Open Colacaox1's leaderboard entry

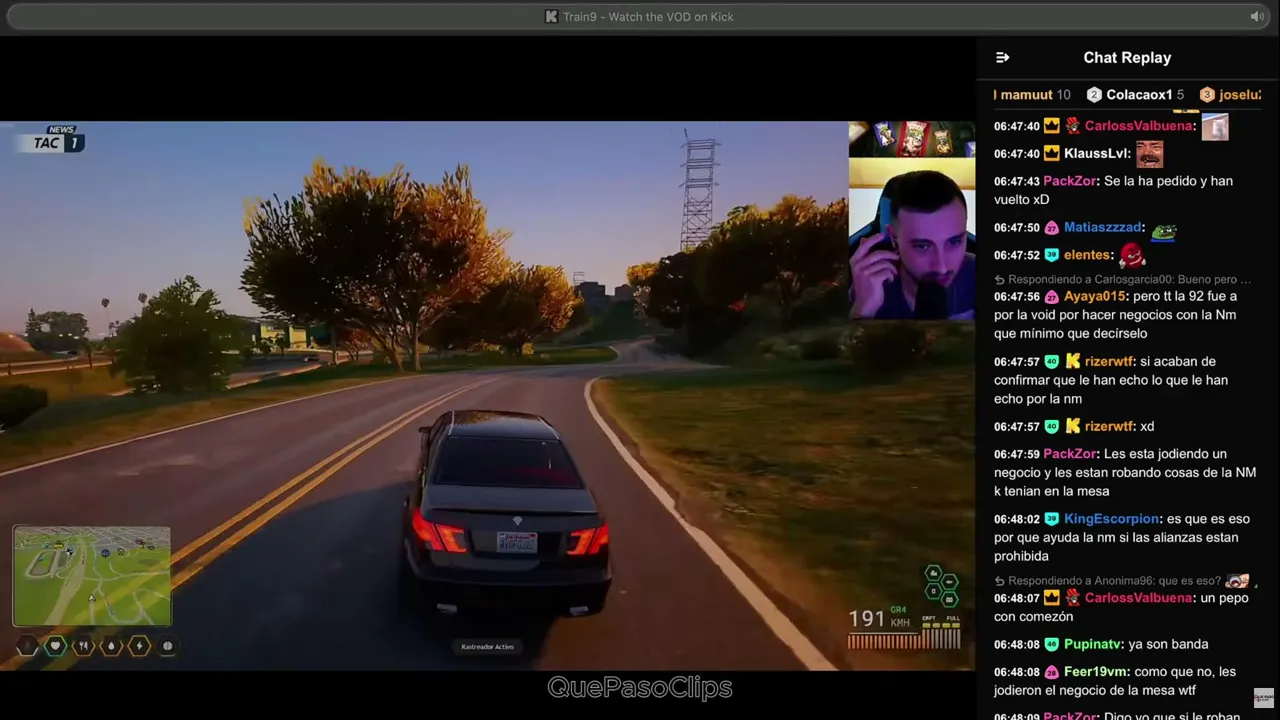(x=1136, y=95)
